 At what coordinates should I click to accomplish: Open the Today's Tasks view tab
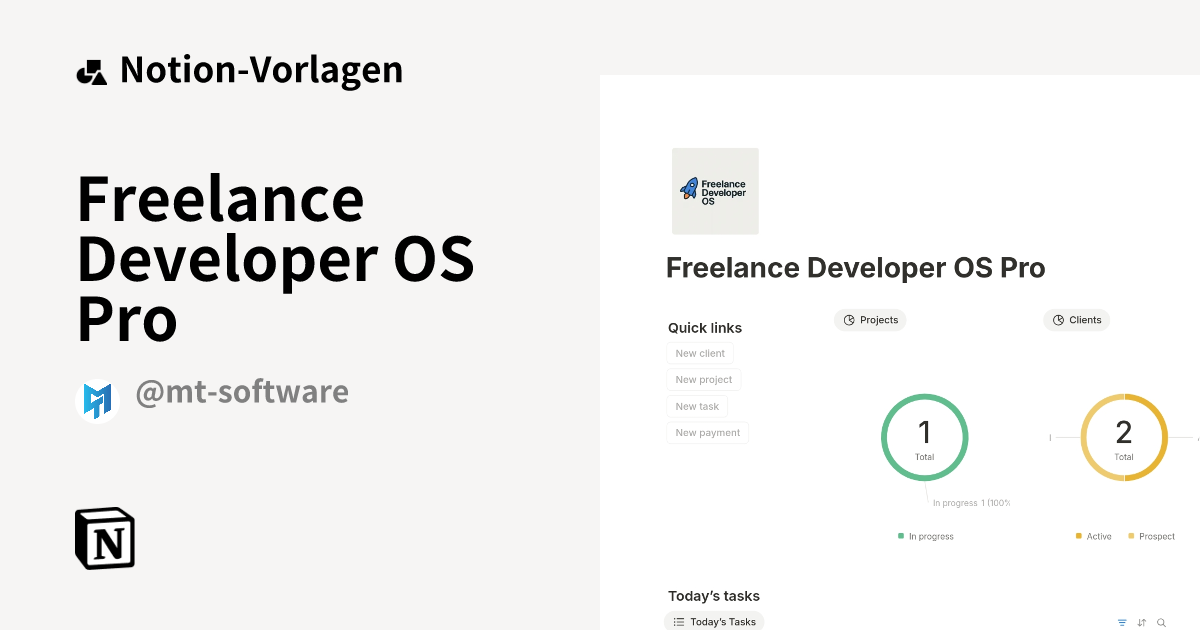click(x=714, y=621)
